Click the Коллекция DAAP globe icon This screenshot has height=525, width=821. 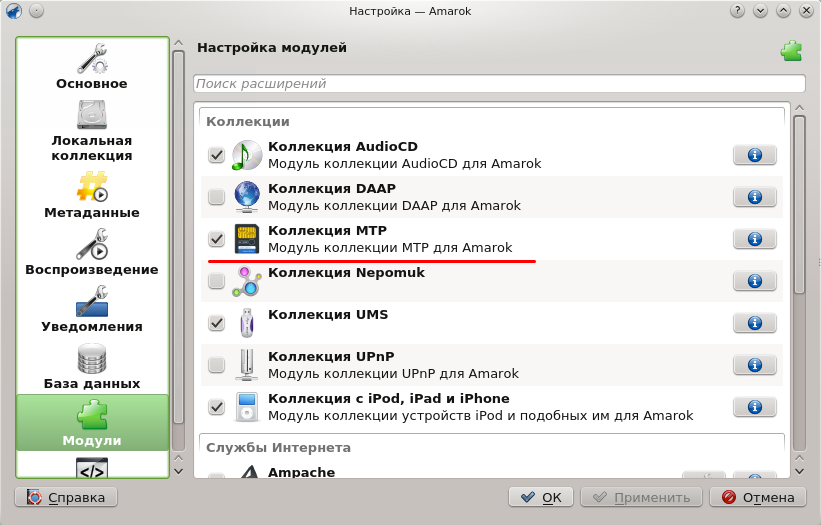[x=246, y=197]
